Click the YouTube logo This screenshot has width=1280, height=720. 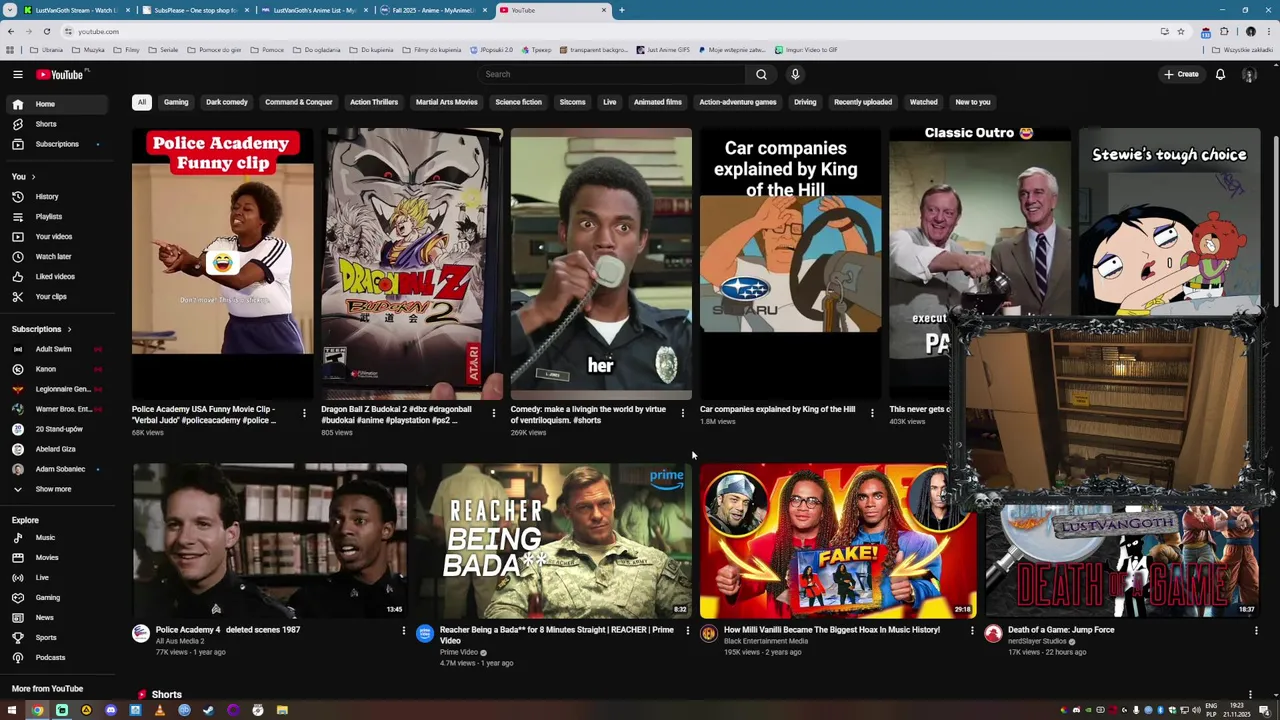[x=60, y=74]
